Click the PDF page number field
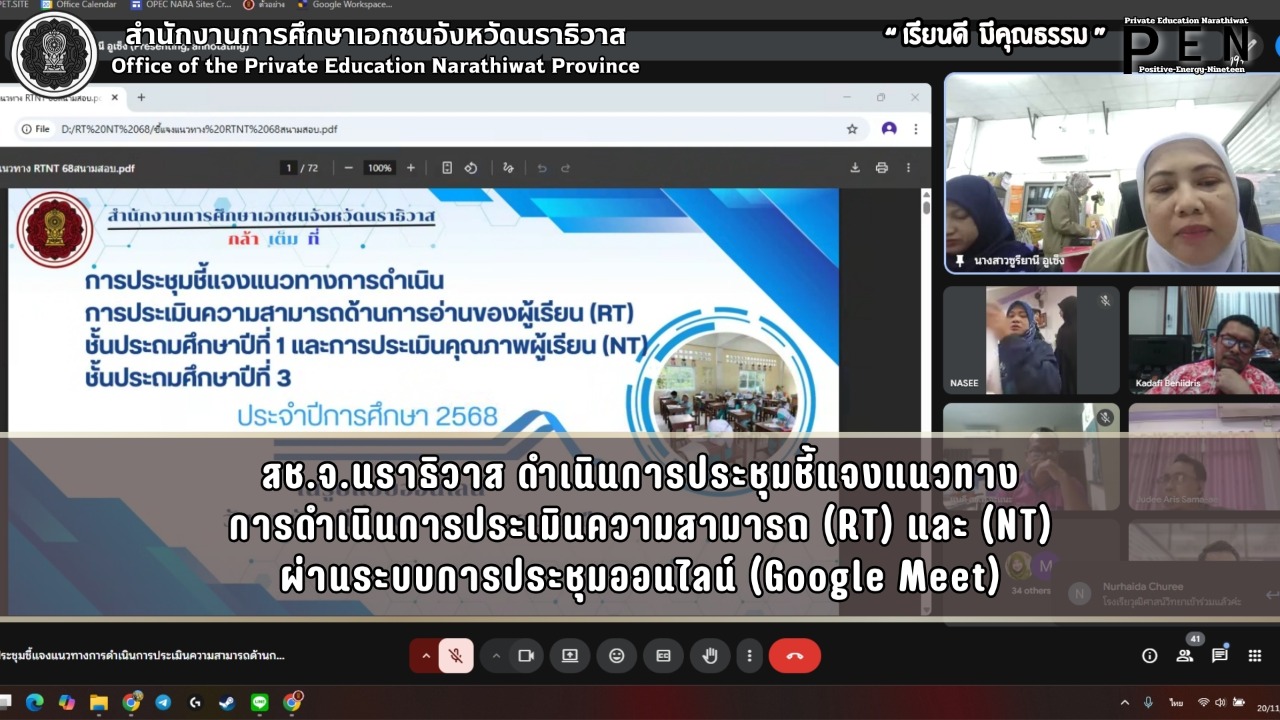 pyautogui.click(x=288, y=168)
